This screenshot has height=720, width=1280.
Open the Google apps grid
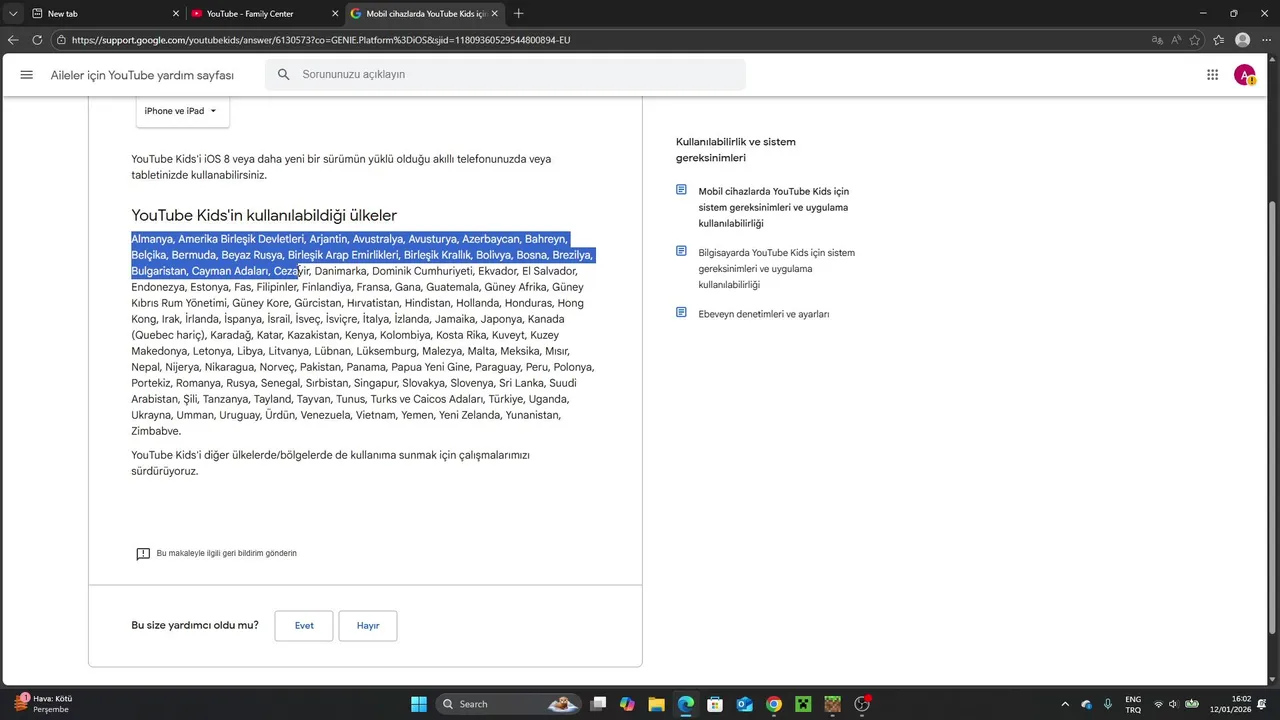(1212, 75)
